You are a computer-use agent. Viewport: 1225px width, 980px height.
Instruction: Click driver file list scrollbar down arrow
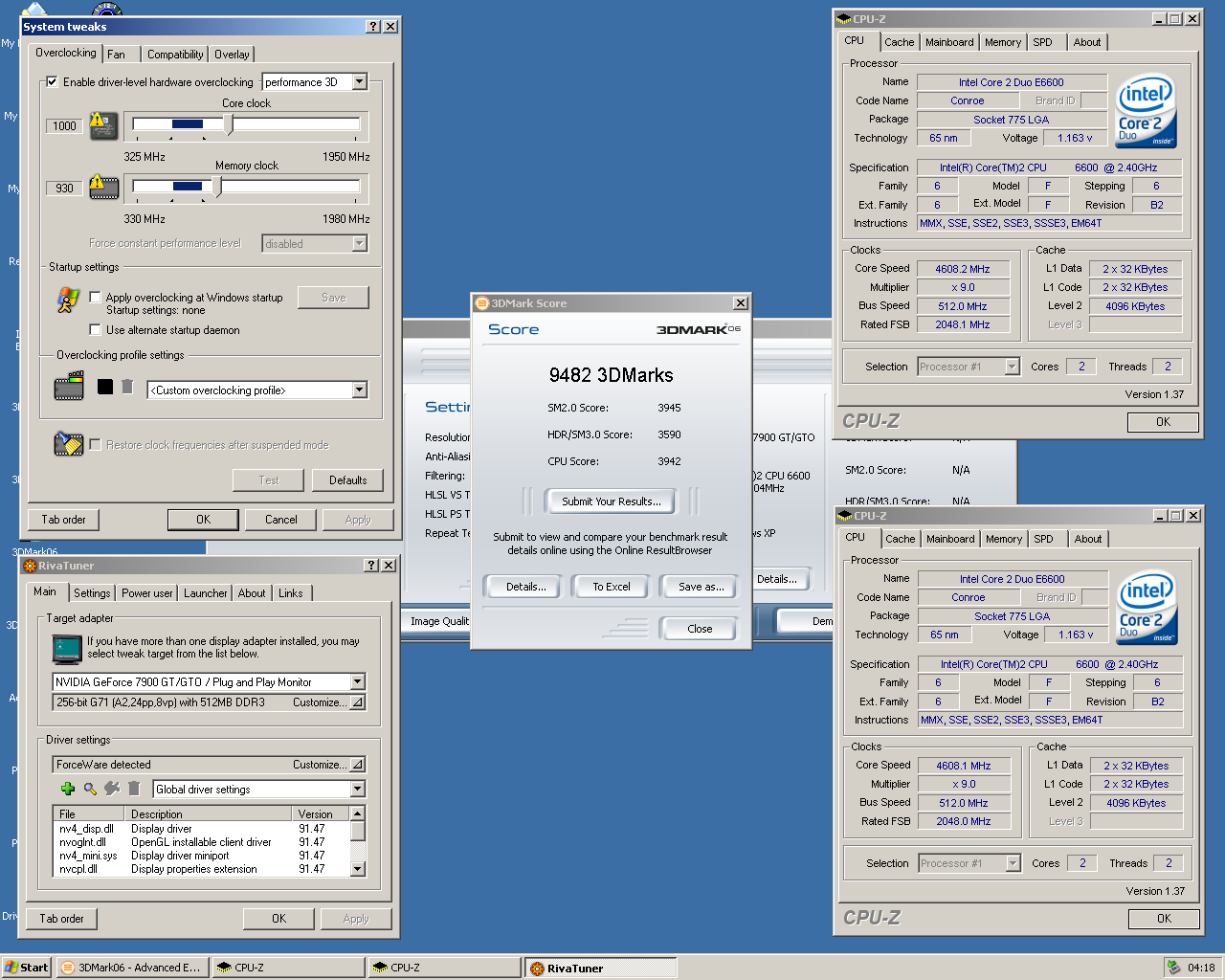coord(358,869)
